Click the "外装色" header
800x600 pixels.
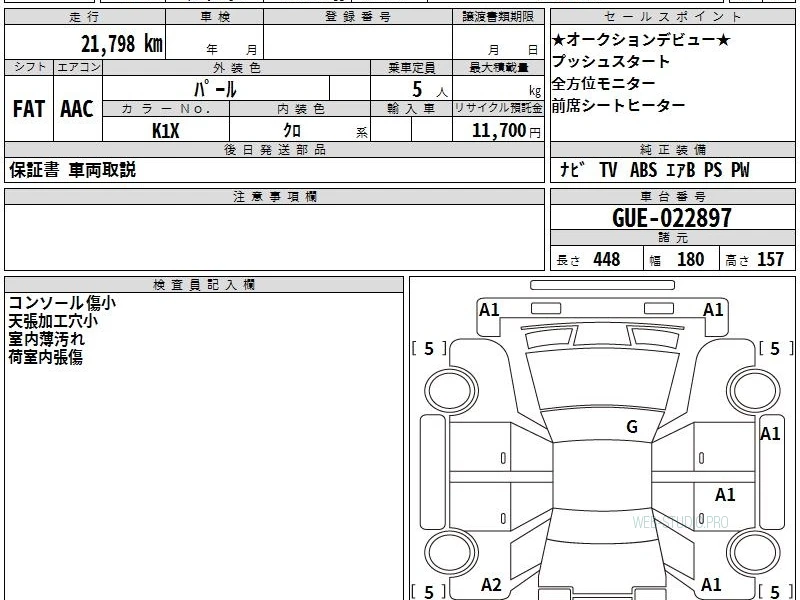[x=237, y=68]
